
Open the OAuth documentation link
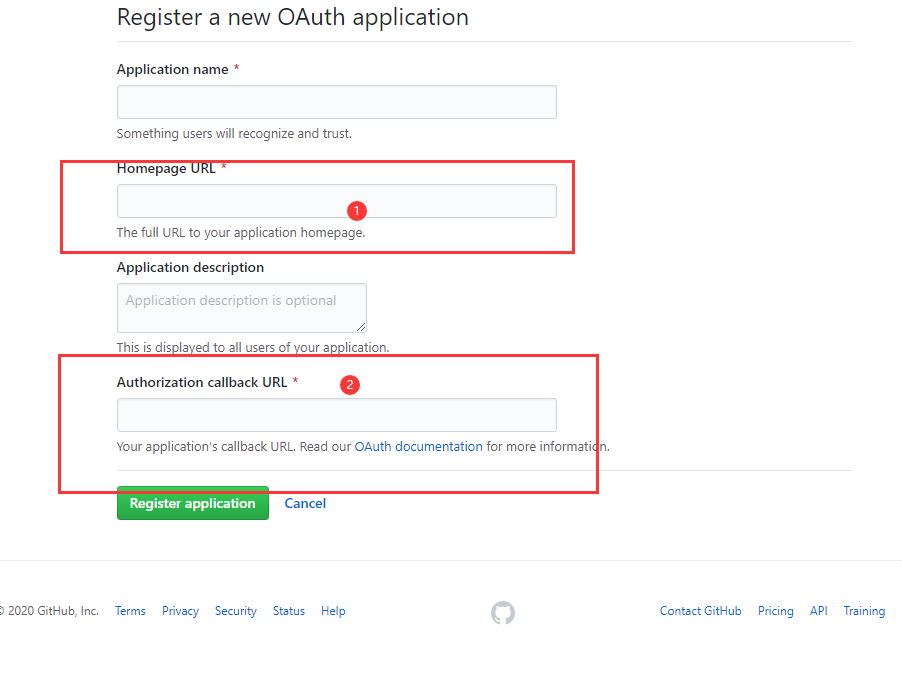[x=418, y=446]
